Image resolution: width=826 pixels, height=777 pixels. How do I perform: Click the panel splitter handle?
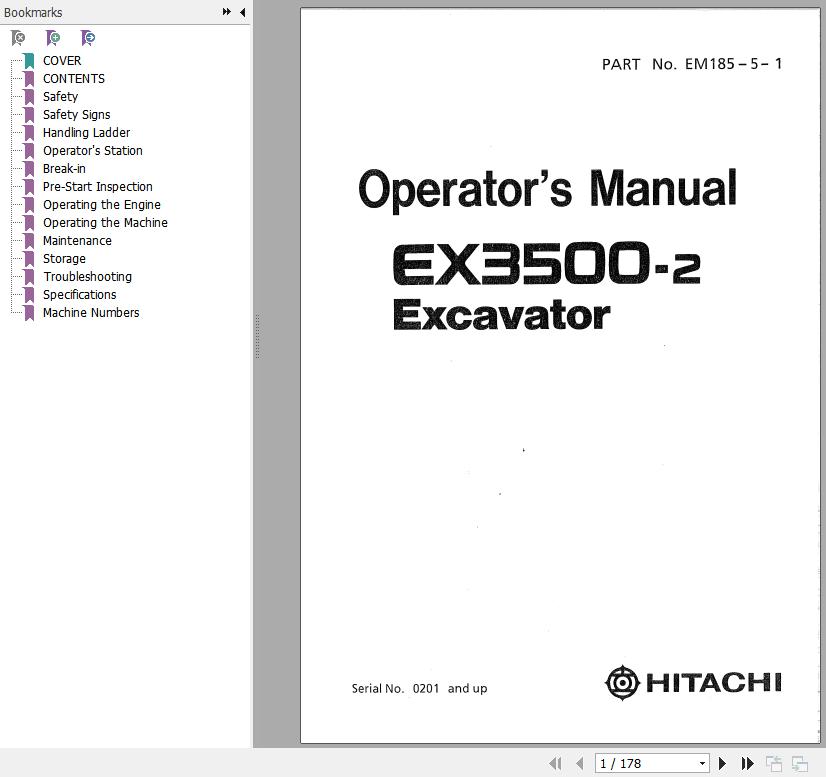coord(258,336)
